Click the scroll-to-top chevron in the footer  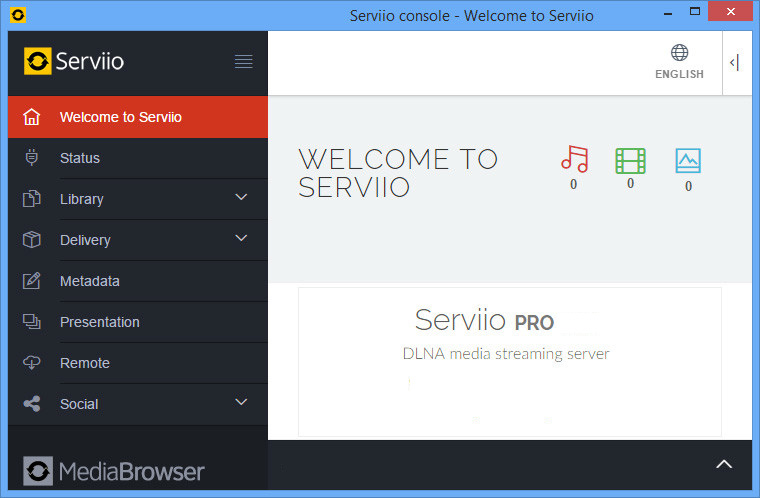pos(724,464)
